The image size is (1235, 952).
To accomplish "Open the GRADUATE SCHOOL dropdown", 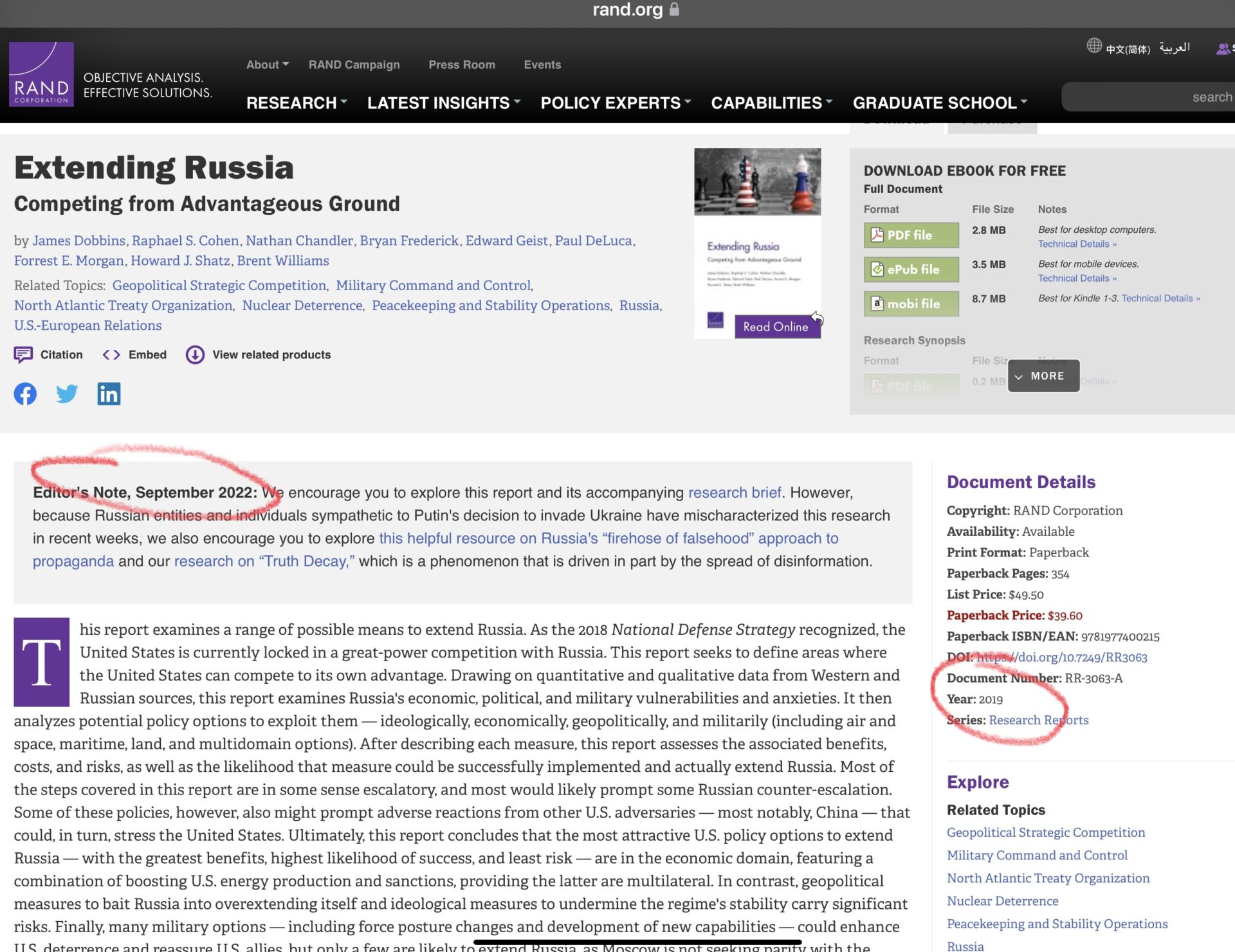I will [x=940, y=103].
